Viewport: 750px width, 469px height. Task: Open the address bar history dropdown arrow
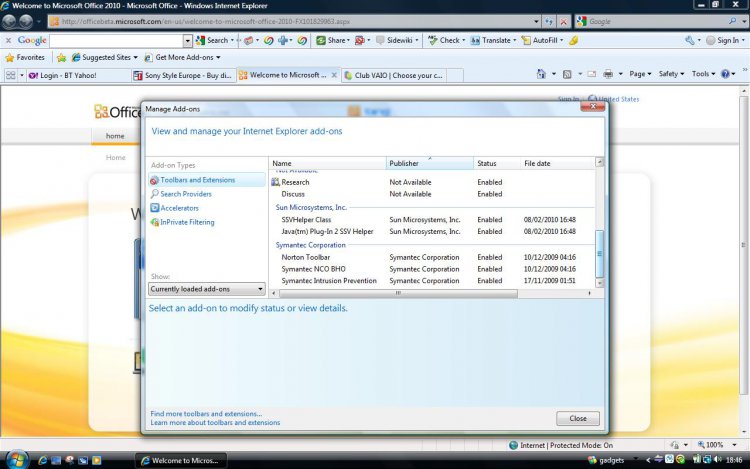coord(536,22)
